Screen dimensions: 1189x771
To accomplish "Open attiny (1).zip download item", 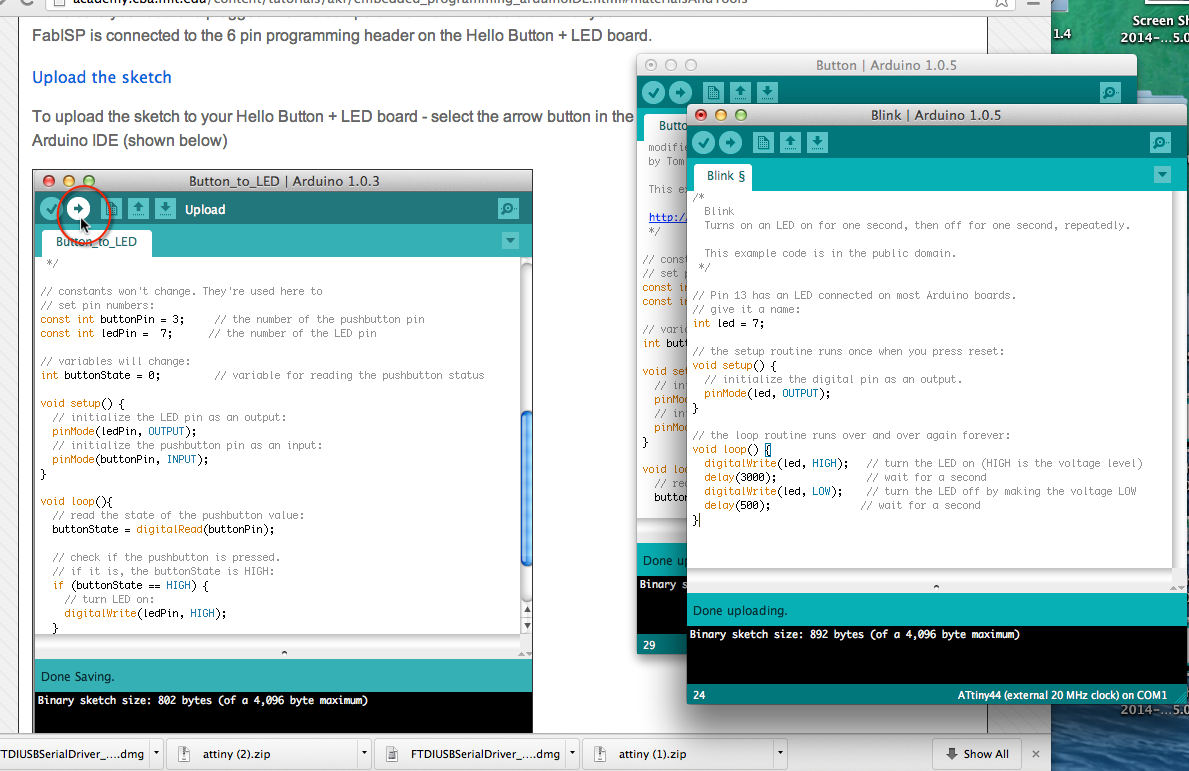I will [678, 754].
